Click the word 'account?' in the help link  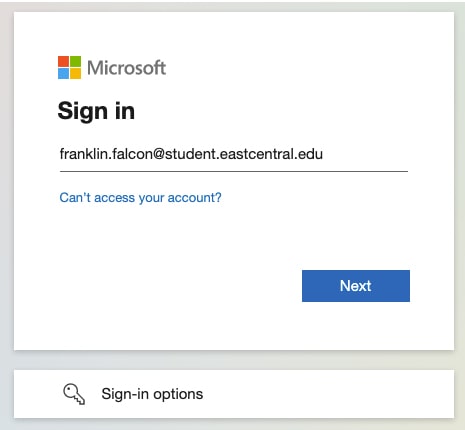[x=194, y=198]
